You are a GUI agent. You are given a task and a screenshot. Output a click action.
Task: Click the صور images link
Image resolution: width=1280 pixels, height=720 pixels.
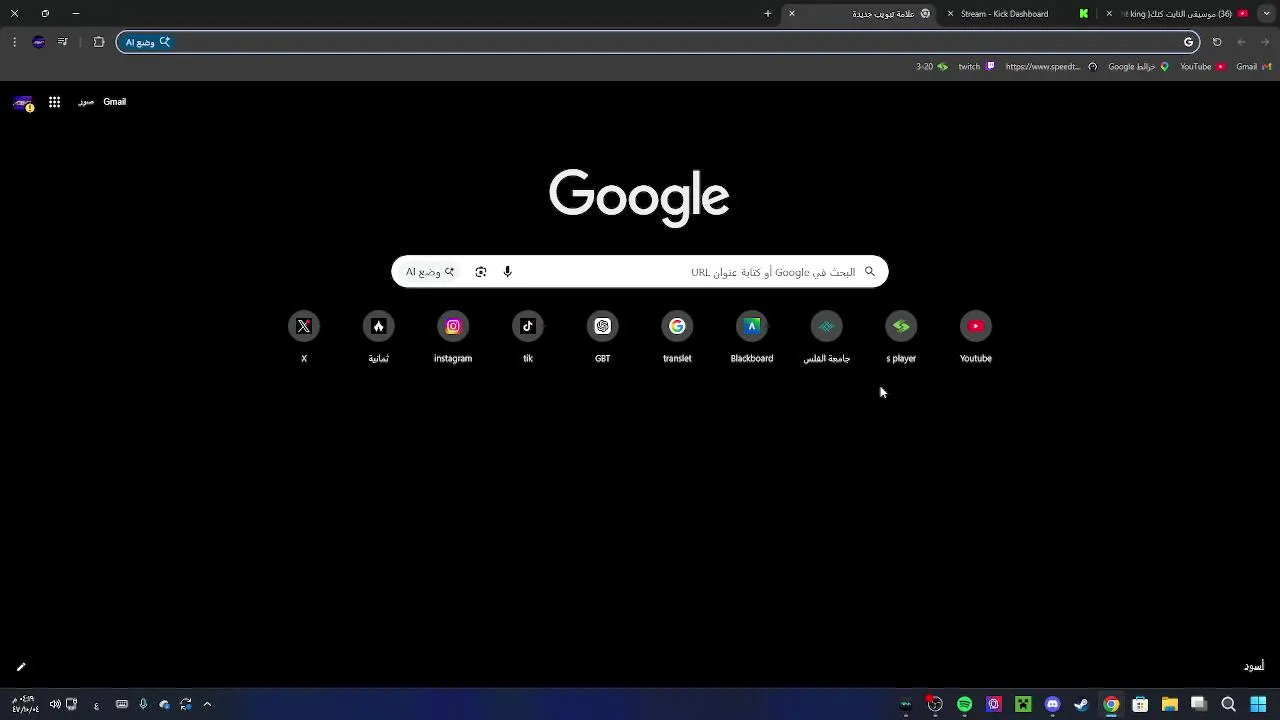coord(86,102)
